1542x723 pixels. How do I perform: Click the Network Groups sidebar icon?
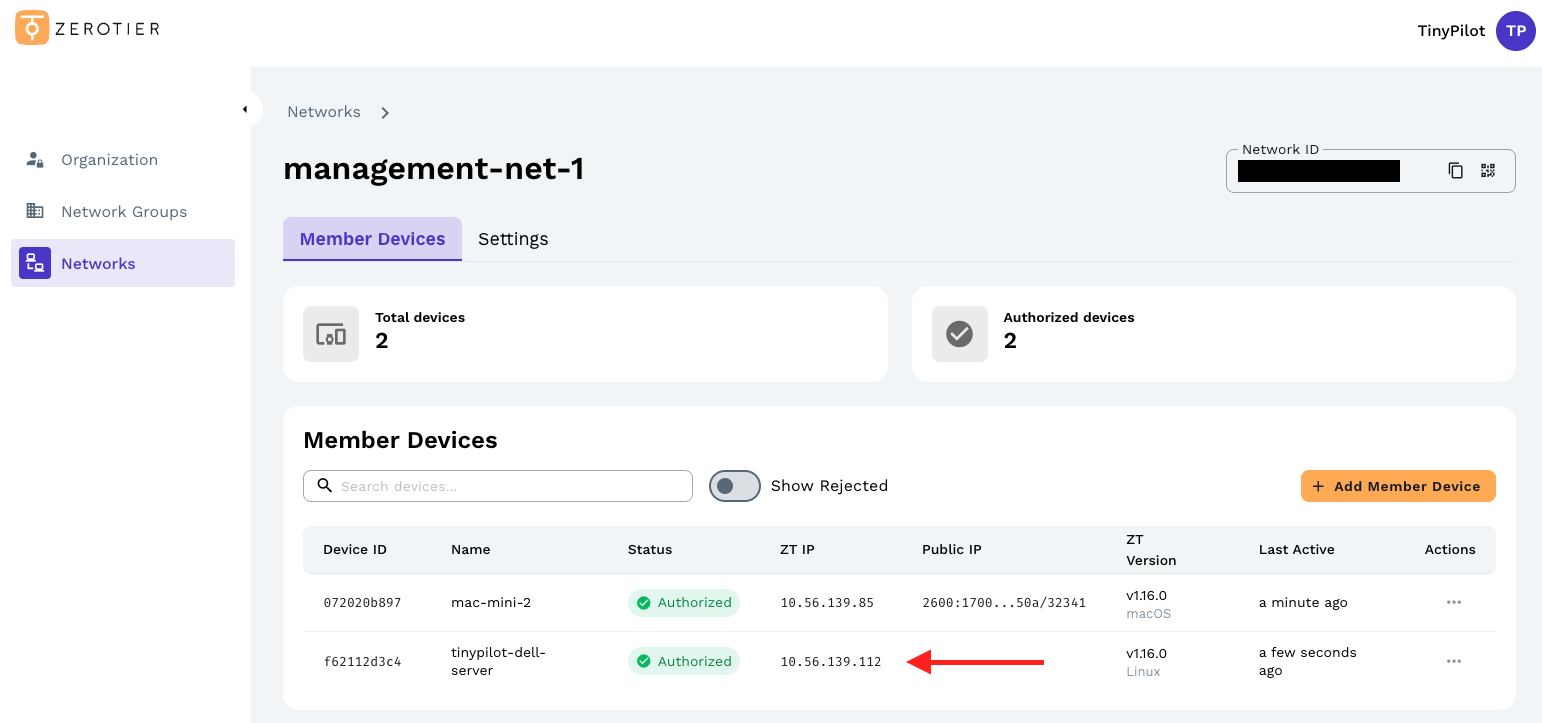35,211
